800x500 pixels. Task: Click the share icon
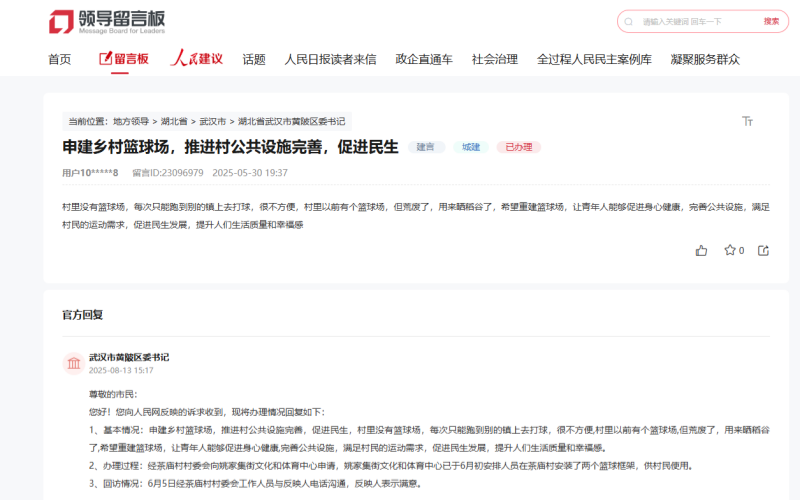click(x=763, y=251)
